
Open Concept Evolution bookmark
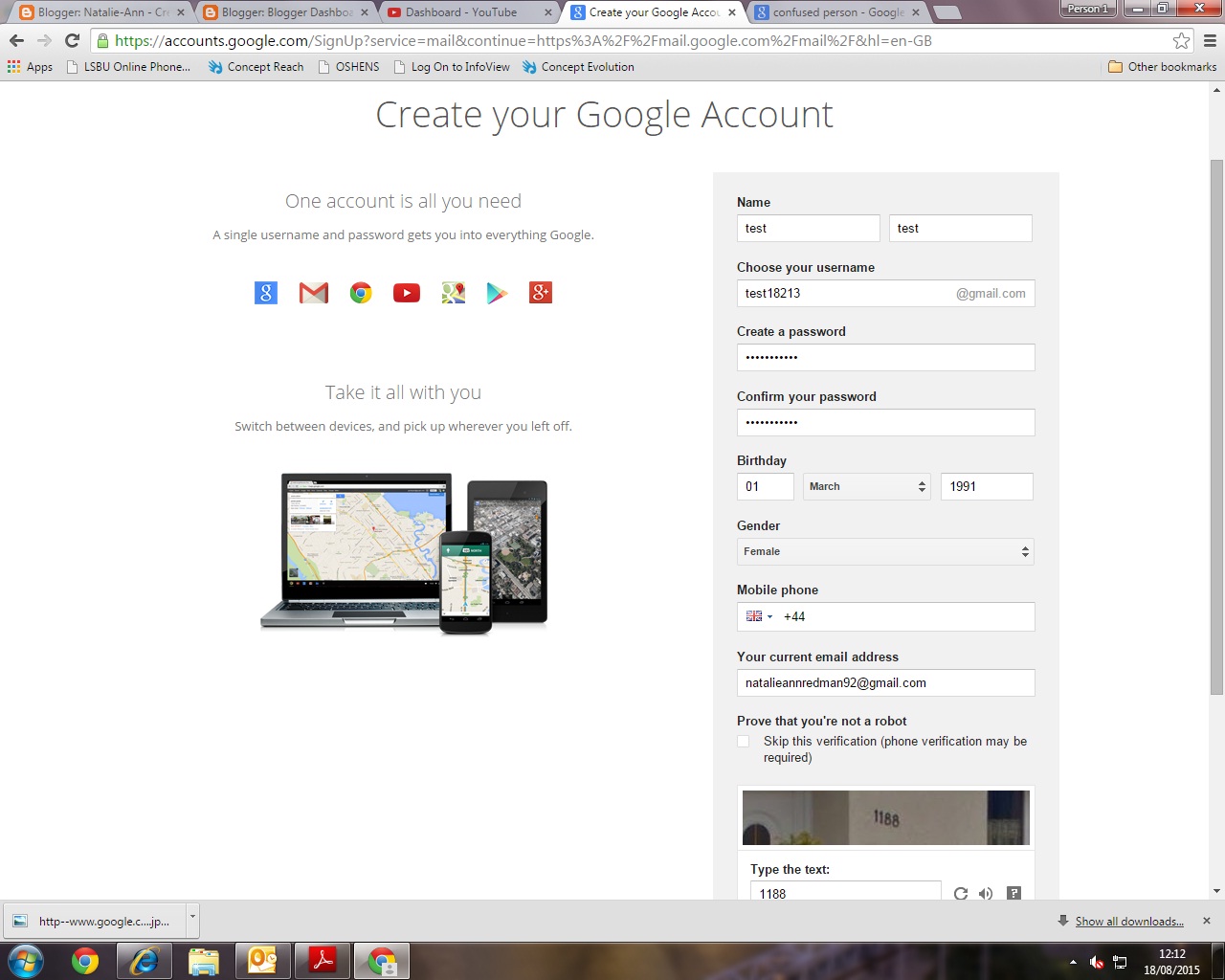click(x=578, y=67)
